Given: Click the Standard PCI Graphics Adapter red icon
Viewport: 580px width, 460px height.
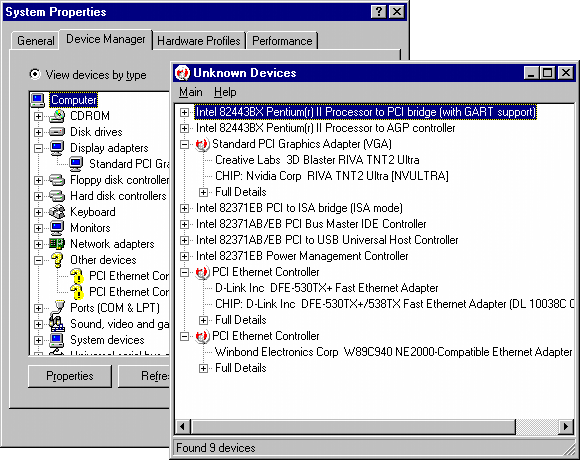Looking at the screenshot, I should point(202,144).
